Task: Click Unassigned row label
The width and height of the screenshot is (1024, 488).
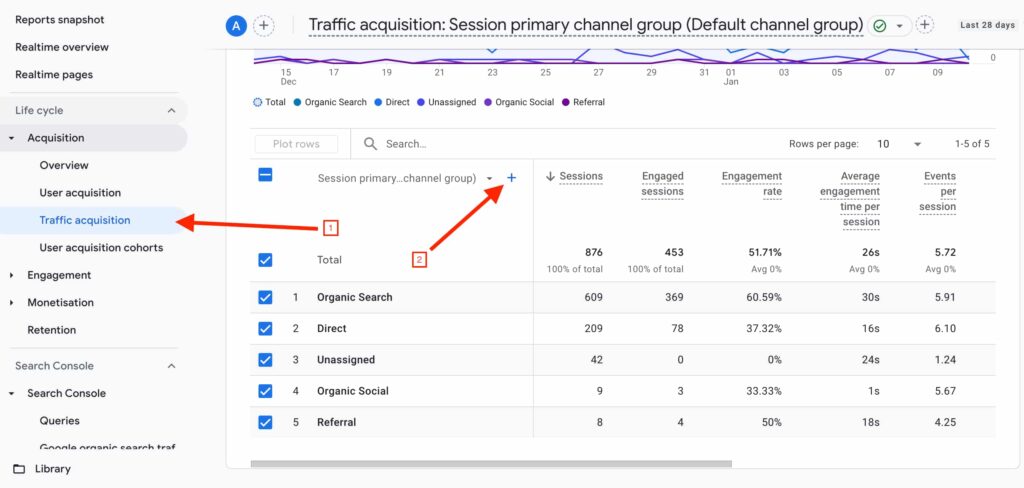Action: click(346, 360)
